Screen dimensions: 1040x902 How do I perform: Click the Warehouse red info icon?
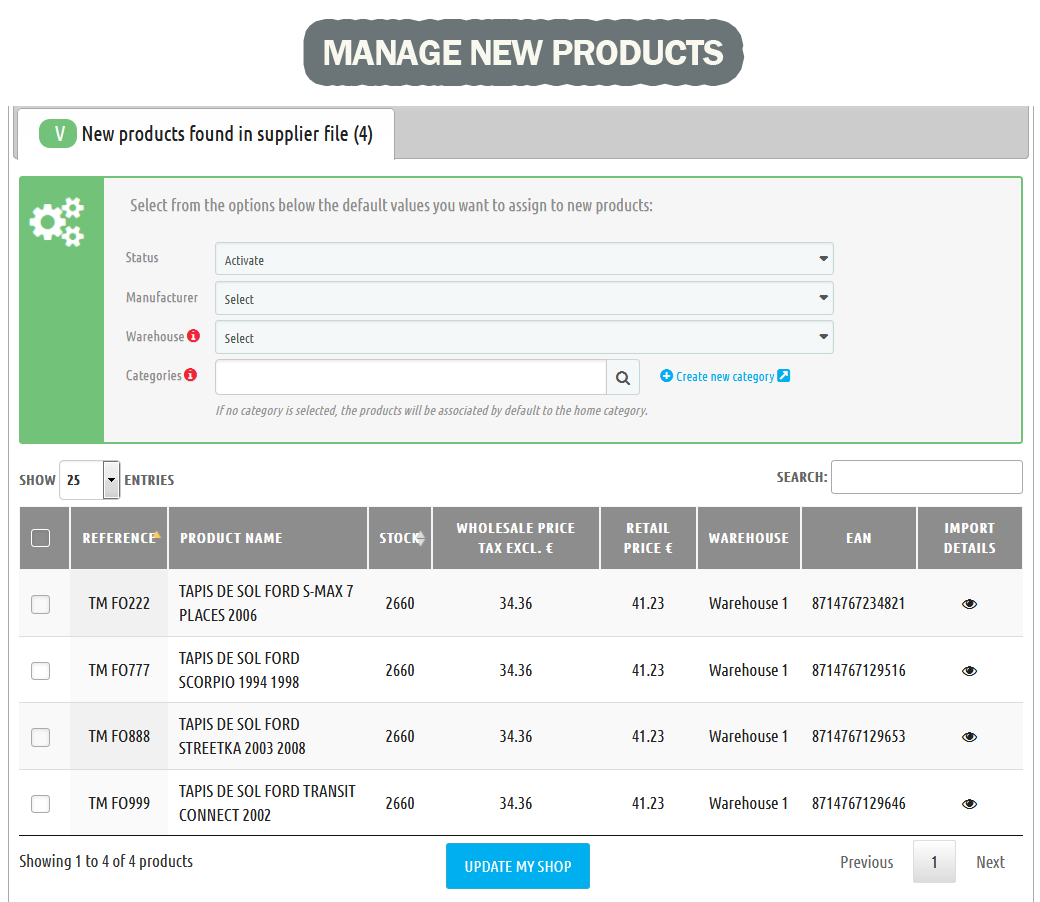tap(194, 337)
